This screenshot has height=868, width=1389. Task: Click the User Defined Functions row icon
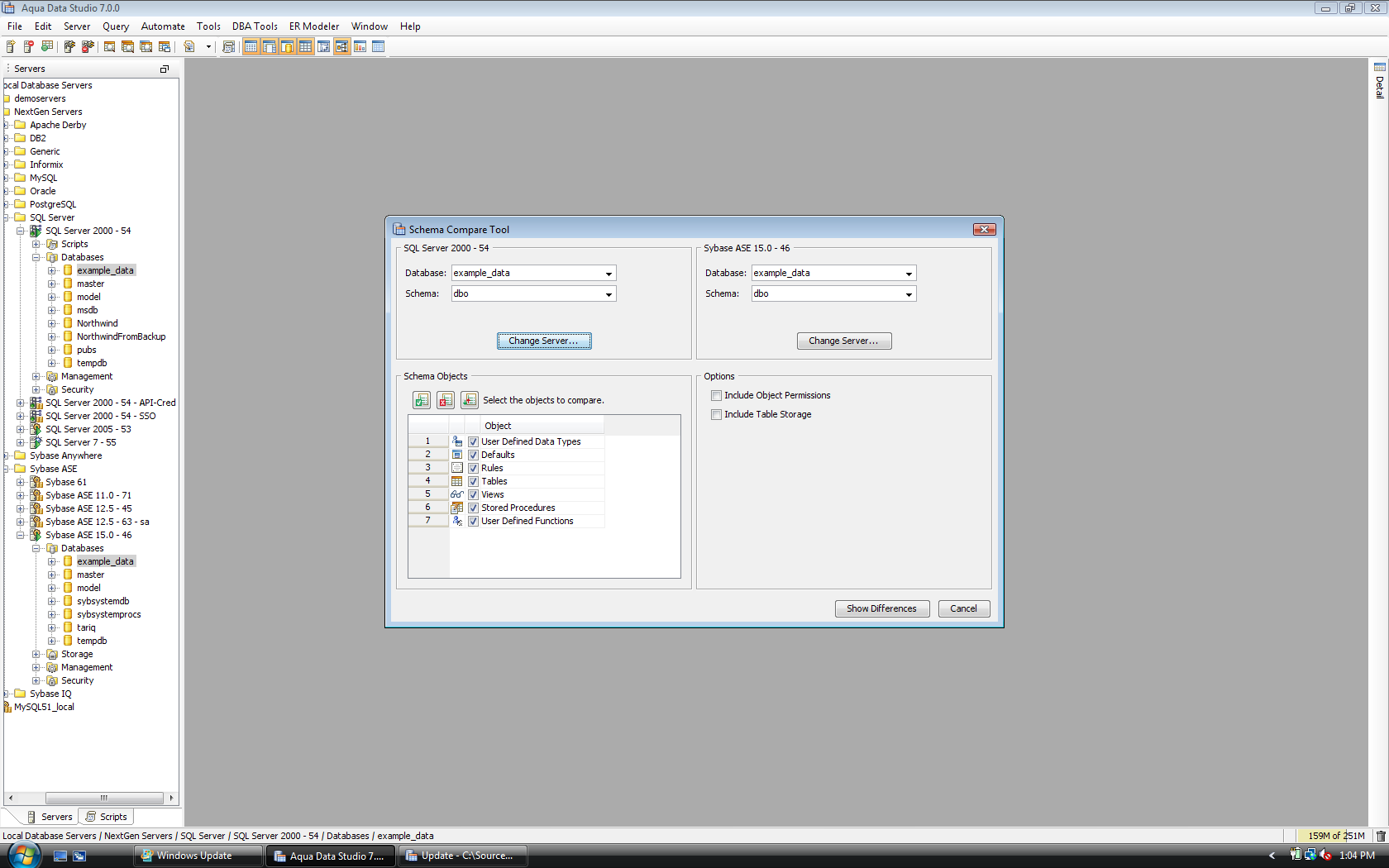pyautogui.click(x=457, y=521)
